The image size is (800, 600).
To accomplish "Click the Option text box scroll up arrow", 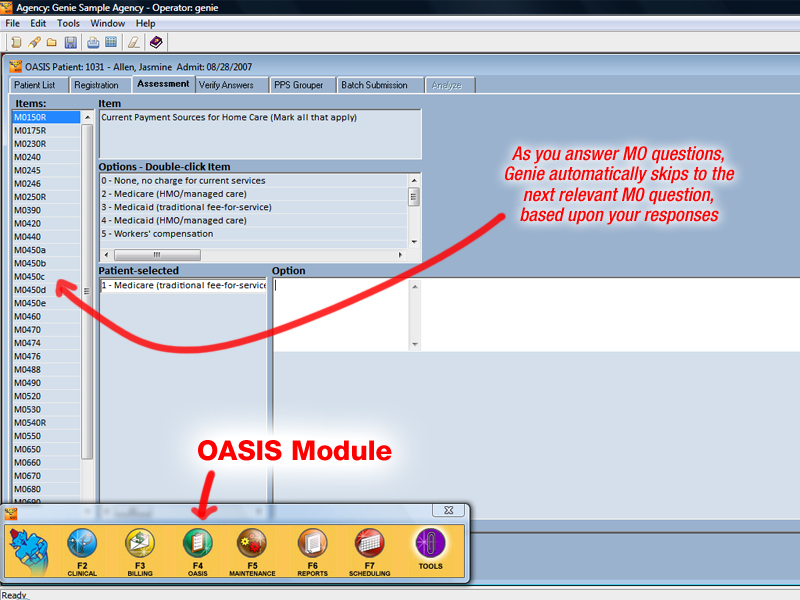I will 415,287.
